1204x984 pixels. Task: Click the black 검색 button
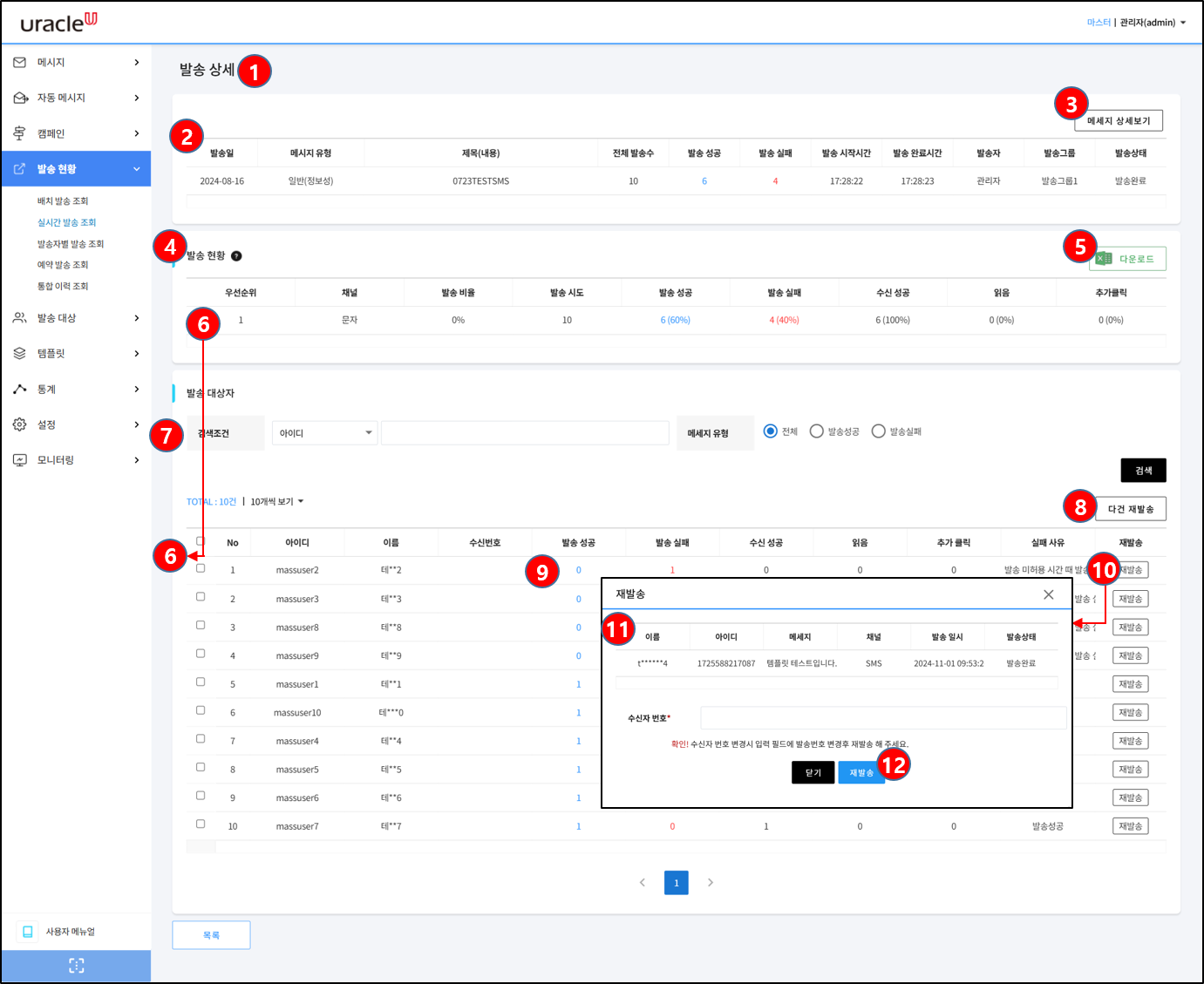point(1143,471)
